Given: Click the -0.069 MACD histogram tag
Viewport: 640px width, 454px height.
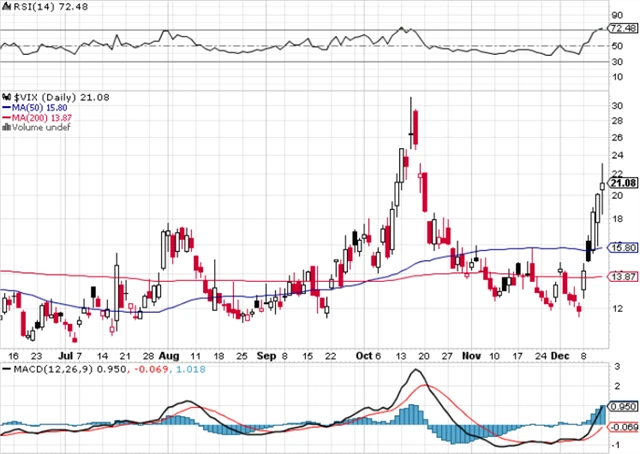Looking at the screenshot, I should [x=623, y=427].
